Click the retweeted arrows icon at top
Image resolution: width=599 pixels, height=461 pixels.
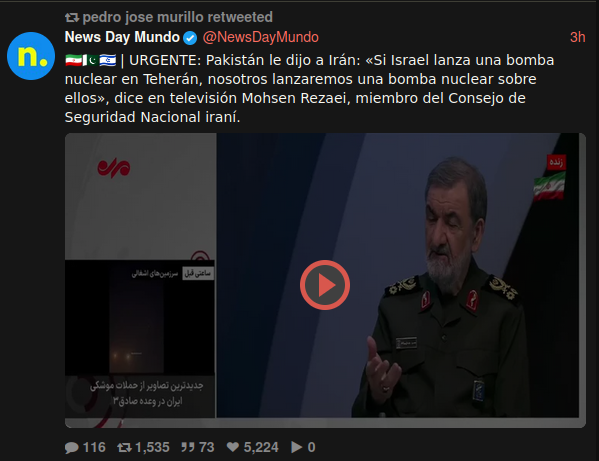(x=72, y=18)
